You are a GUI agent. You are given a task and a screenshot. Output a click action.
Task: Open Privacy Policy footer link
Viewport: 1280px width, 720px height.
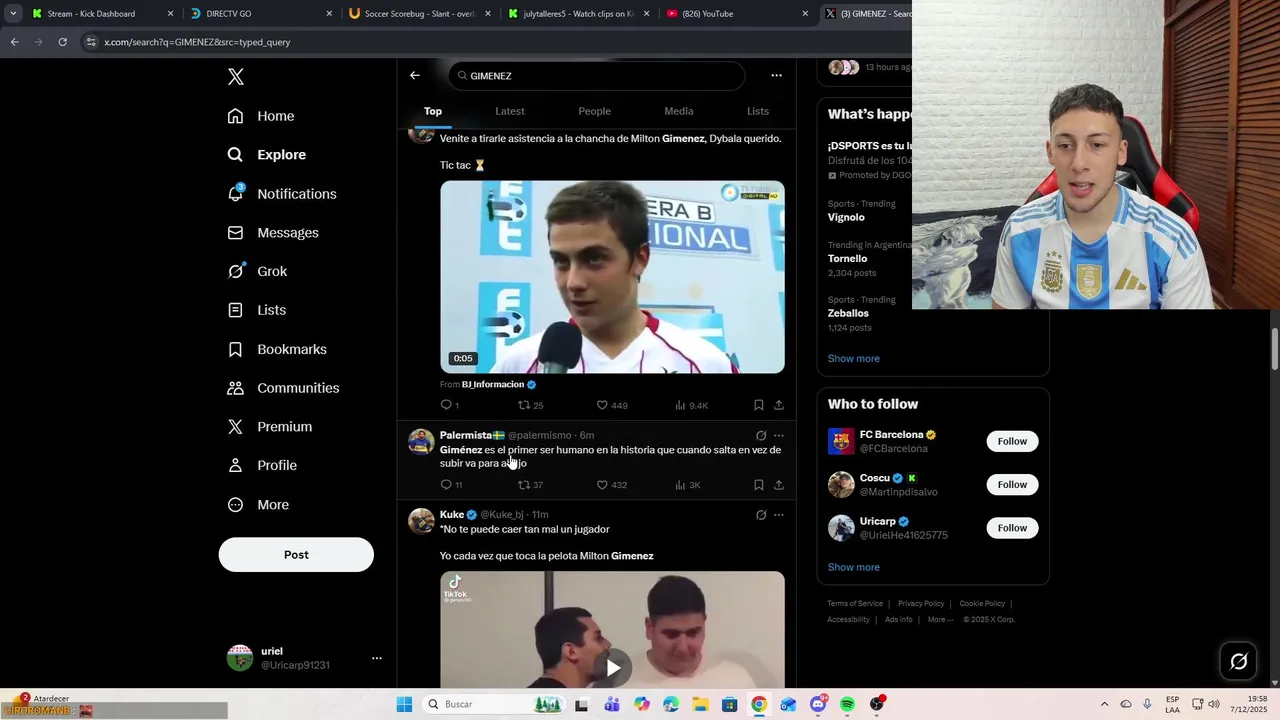pos(920,604)
